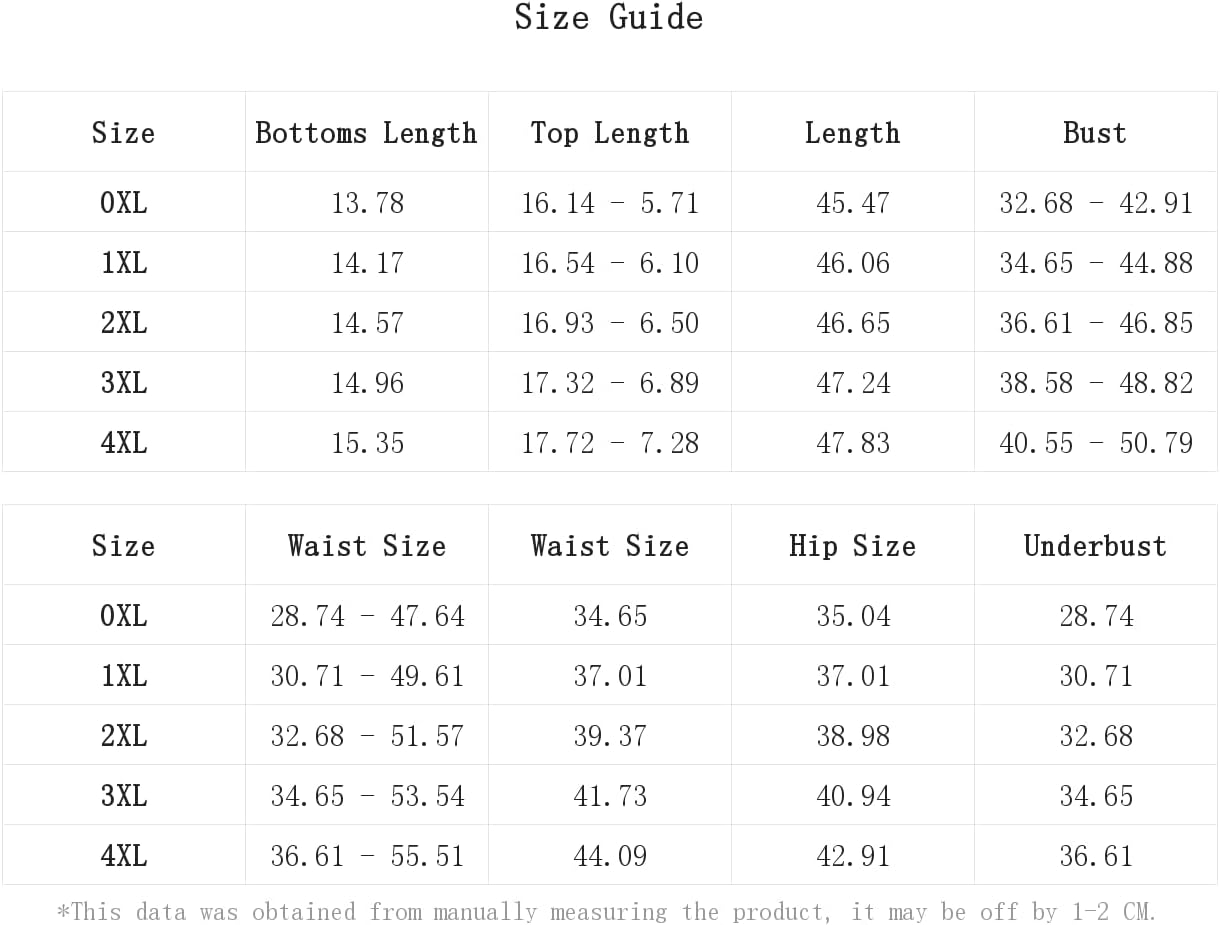Click the 36.61 underbust value

pos(1096,856)
